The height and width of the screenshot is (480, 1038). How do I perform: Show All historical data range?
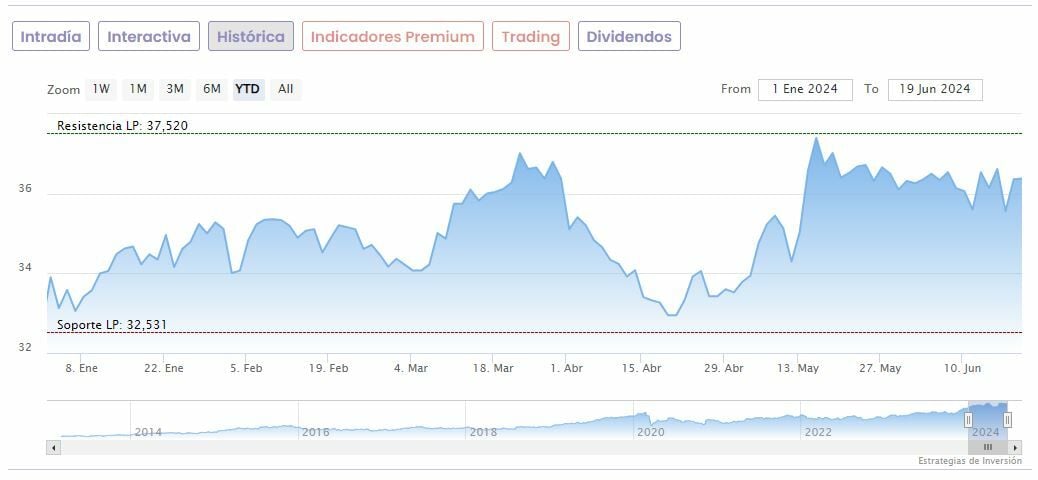[286, 89]
